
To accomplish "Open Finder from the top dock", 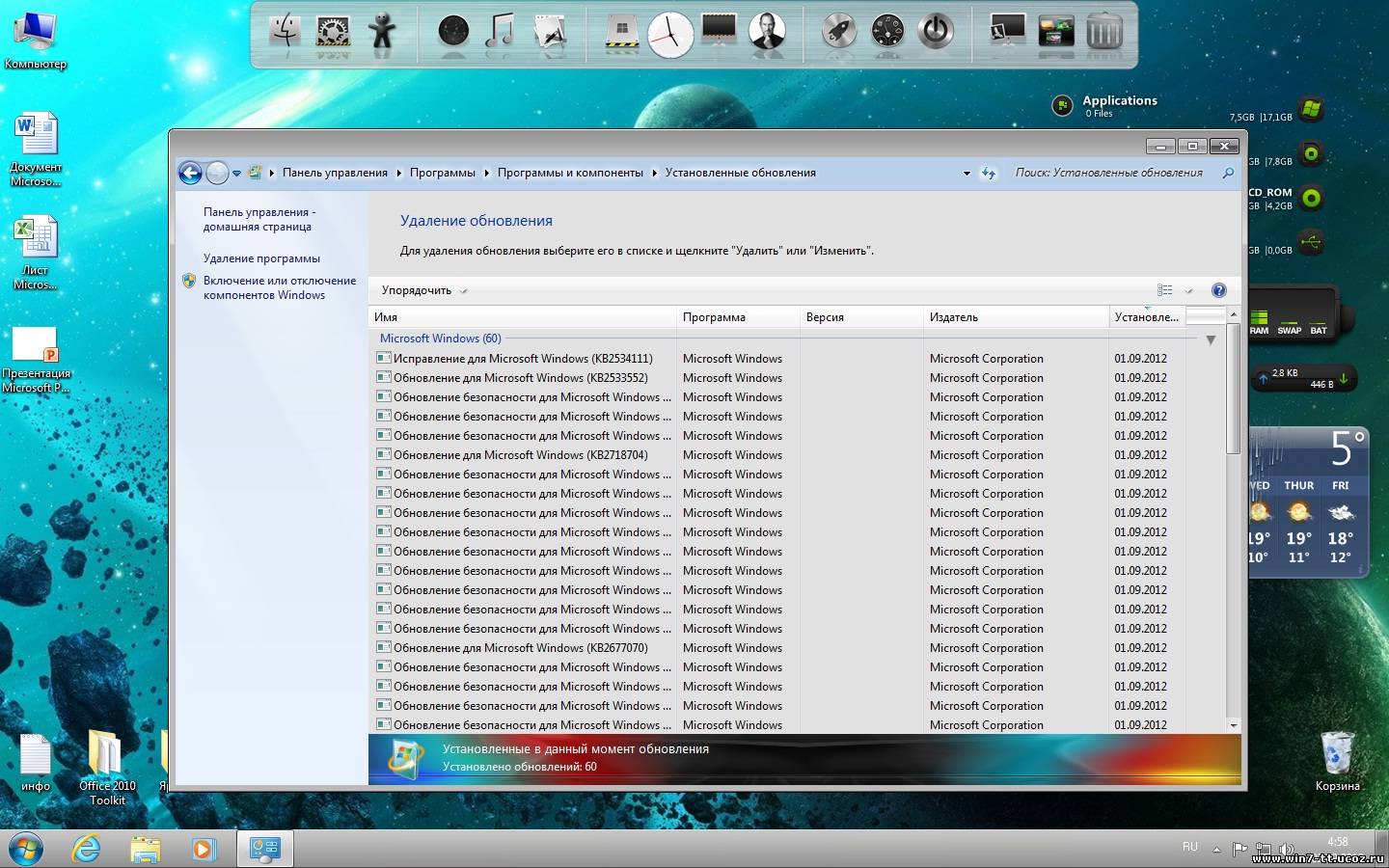I will tap(285, 31).
